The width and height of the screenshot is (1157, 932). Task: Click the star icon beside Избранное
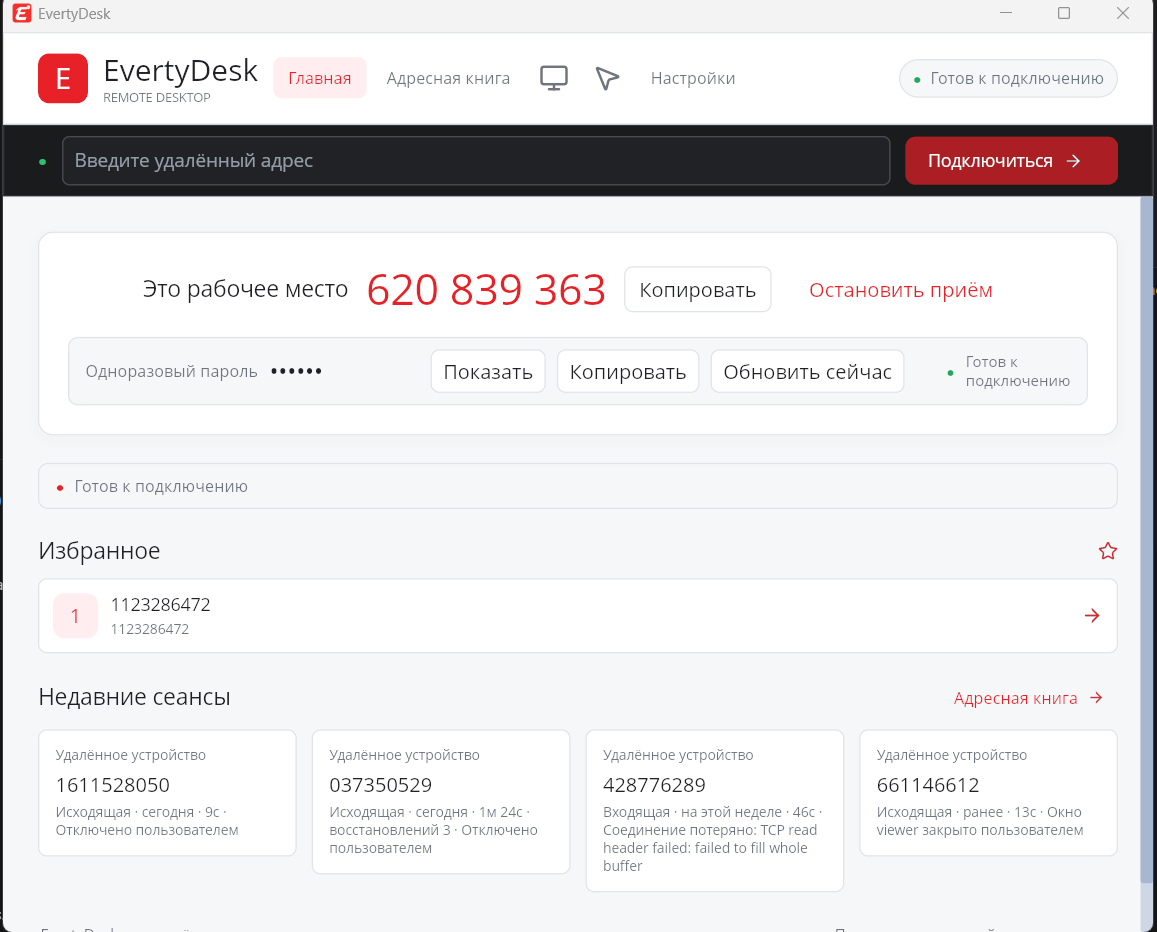coord(1107,551)
